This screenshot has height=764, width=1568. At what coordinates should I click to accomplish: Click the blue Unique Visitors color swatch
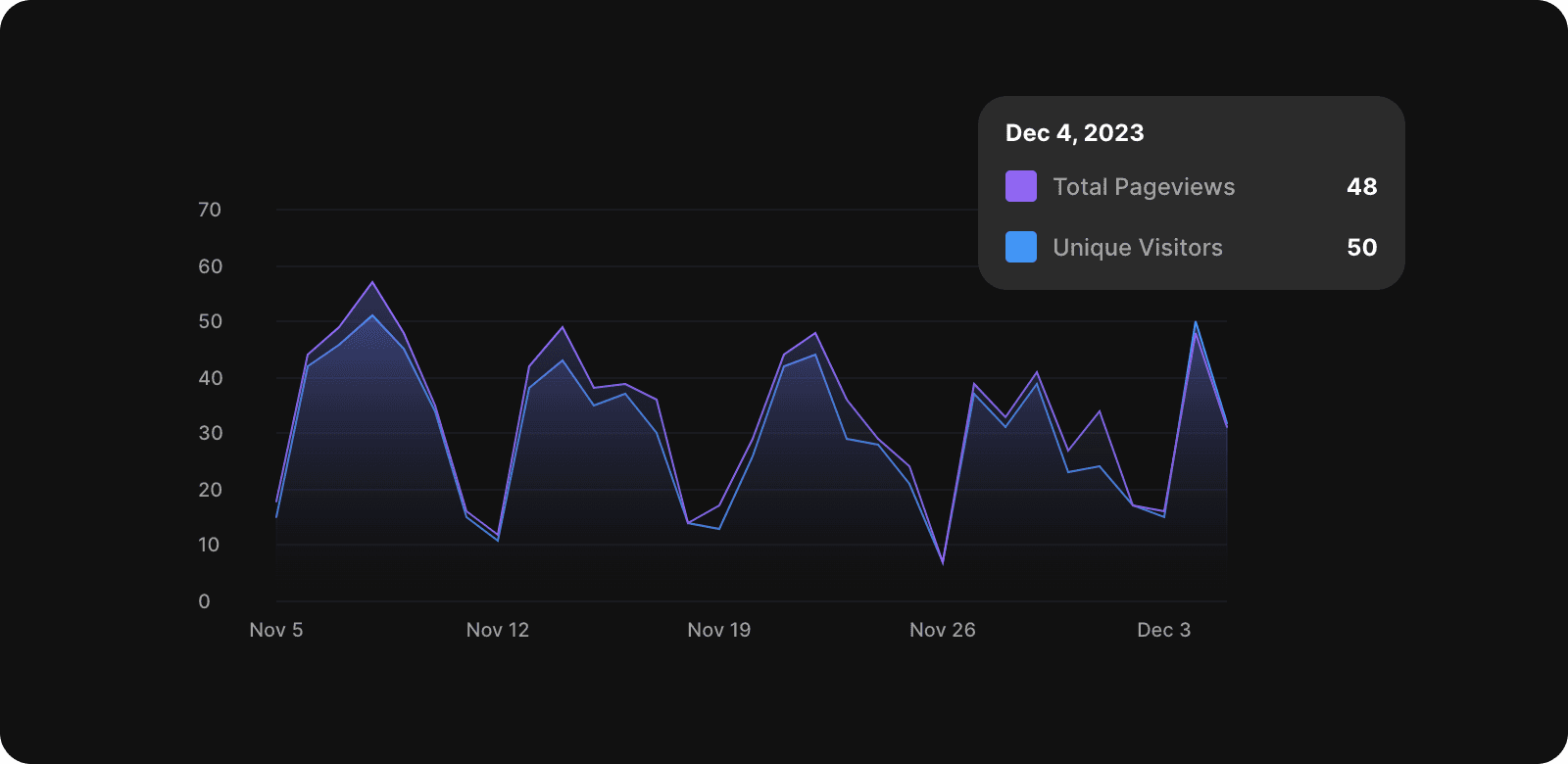click(x=1021, y=247)
